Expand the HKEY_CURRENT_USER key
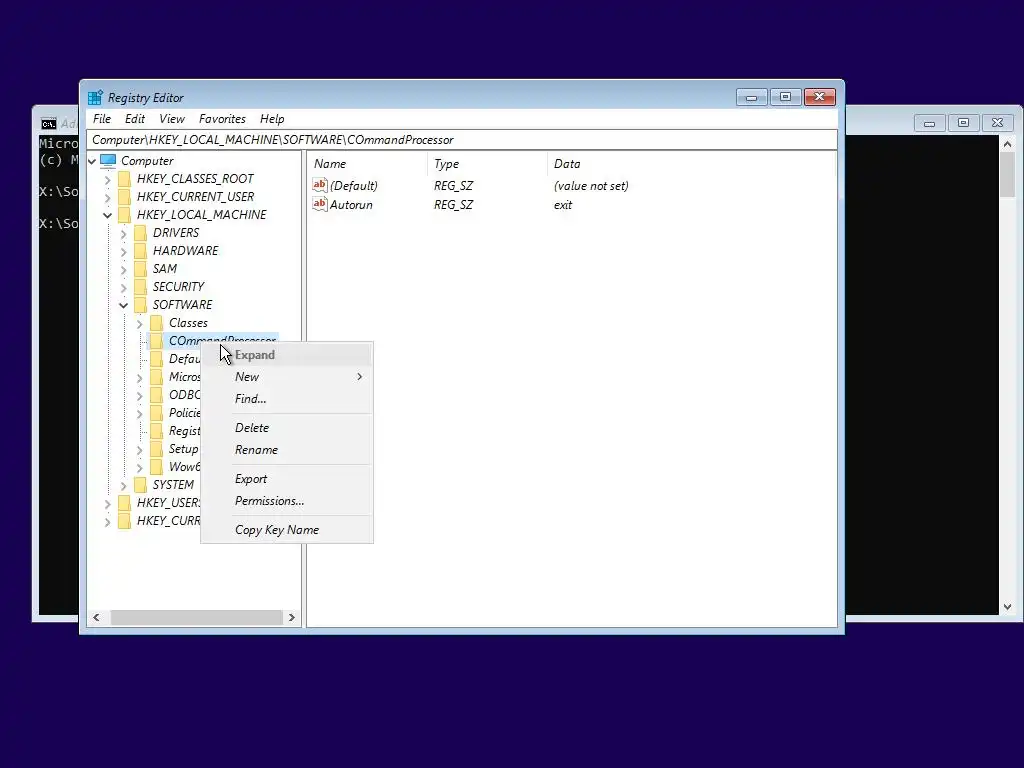This screenshot has width=1024, height=768. click(108, 197)
